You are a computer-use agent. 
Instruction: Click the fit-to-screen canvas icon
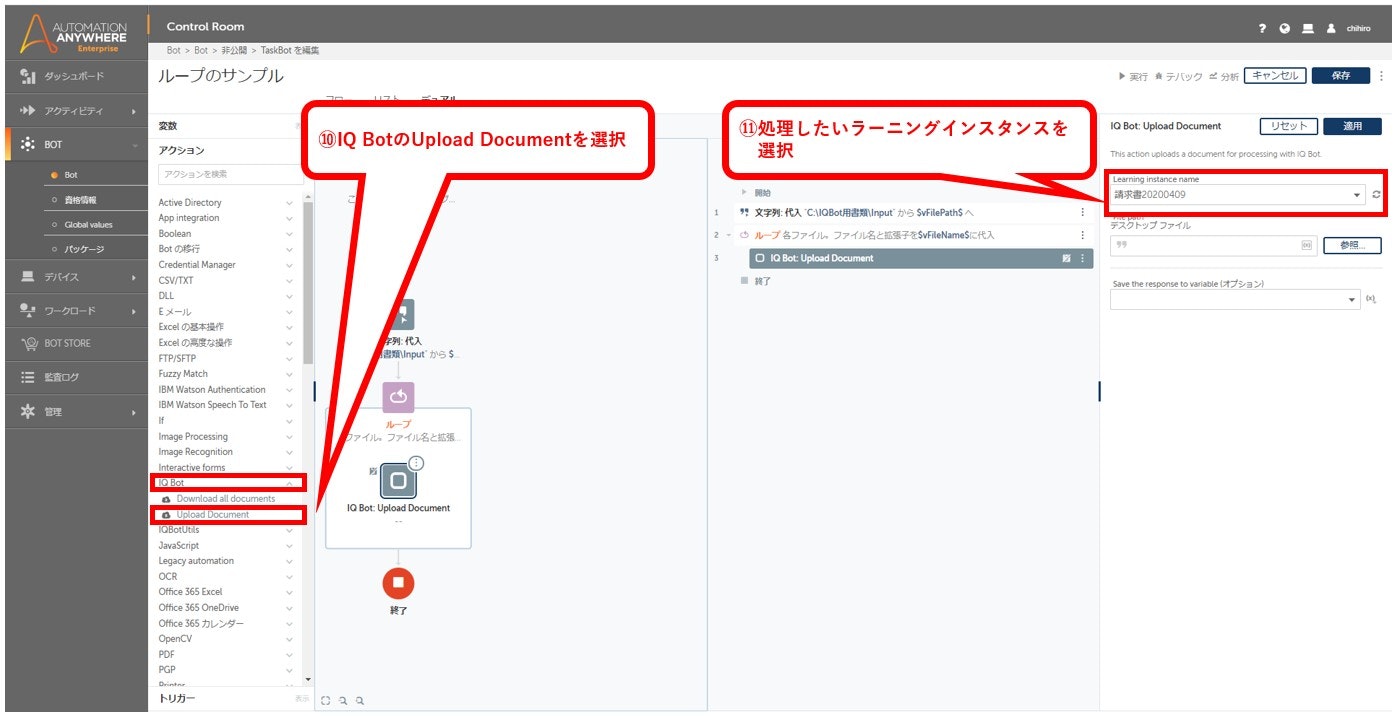(x=325, y=701)
